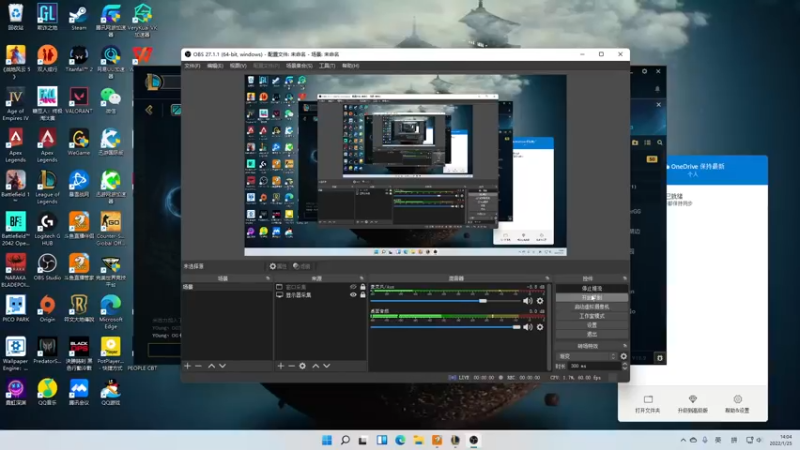Open source Properties button above the docks
This screenshot has width=800, height=450.
[278, 266]
